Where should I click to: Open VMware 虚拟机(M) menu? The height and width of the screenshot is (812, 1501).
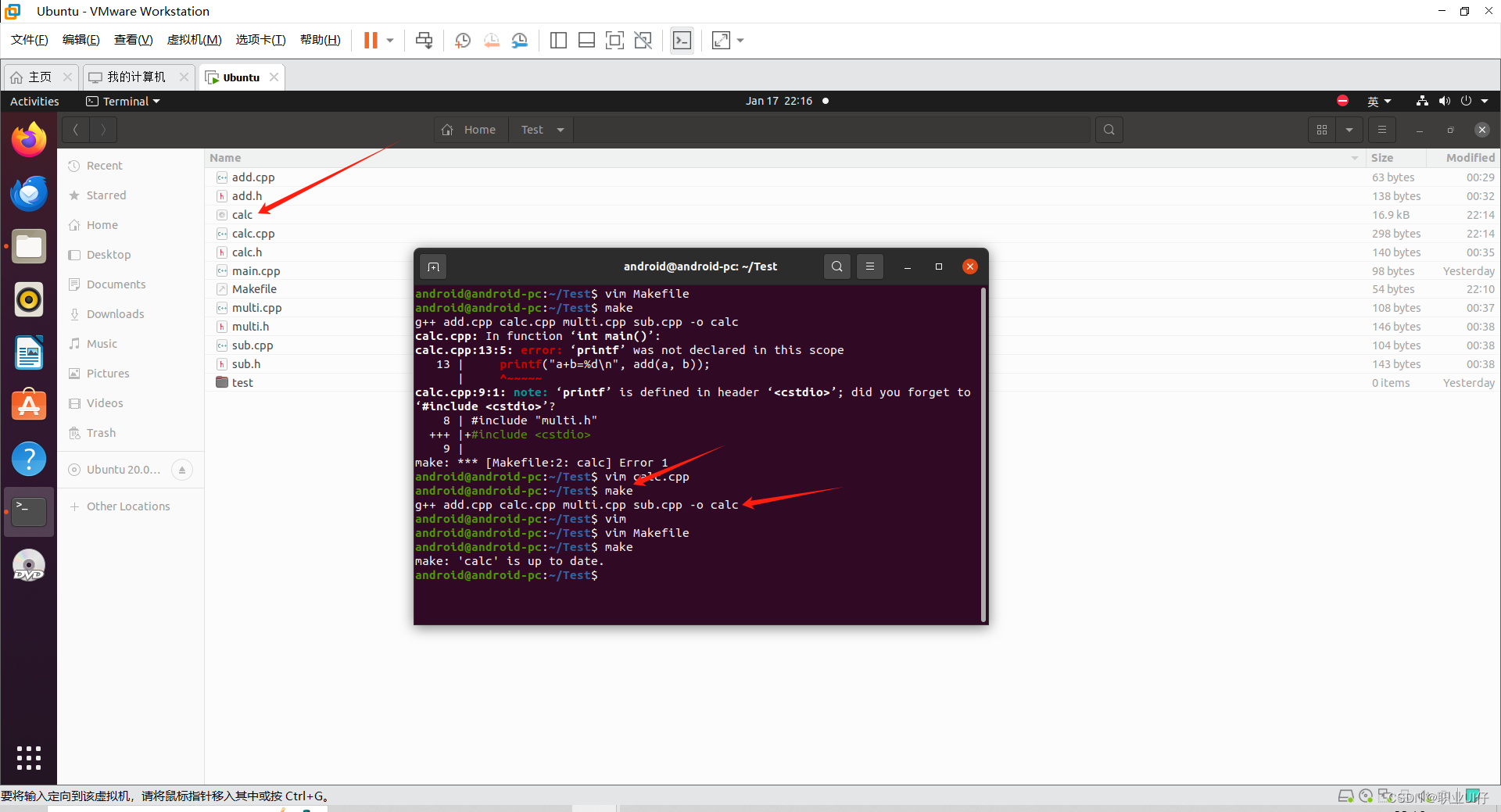(x=194, y=40)
